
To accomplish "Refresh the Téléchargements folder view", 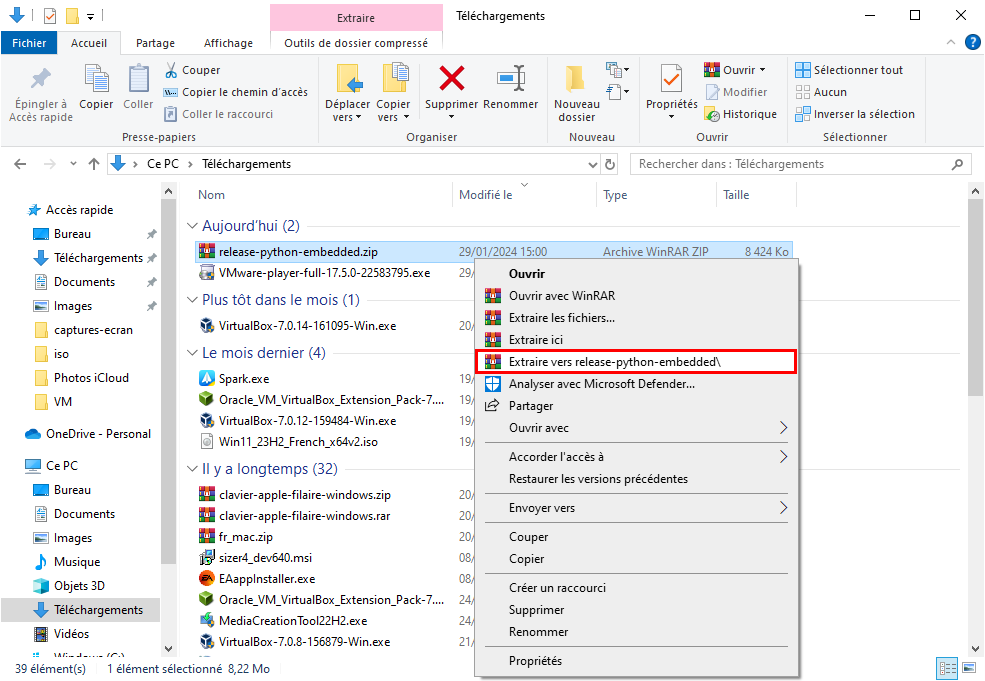I will pyautogui.click(x=609, y=164).
